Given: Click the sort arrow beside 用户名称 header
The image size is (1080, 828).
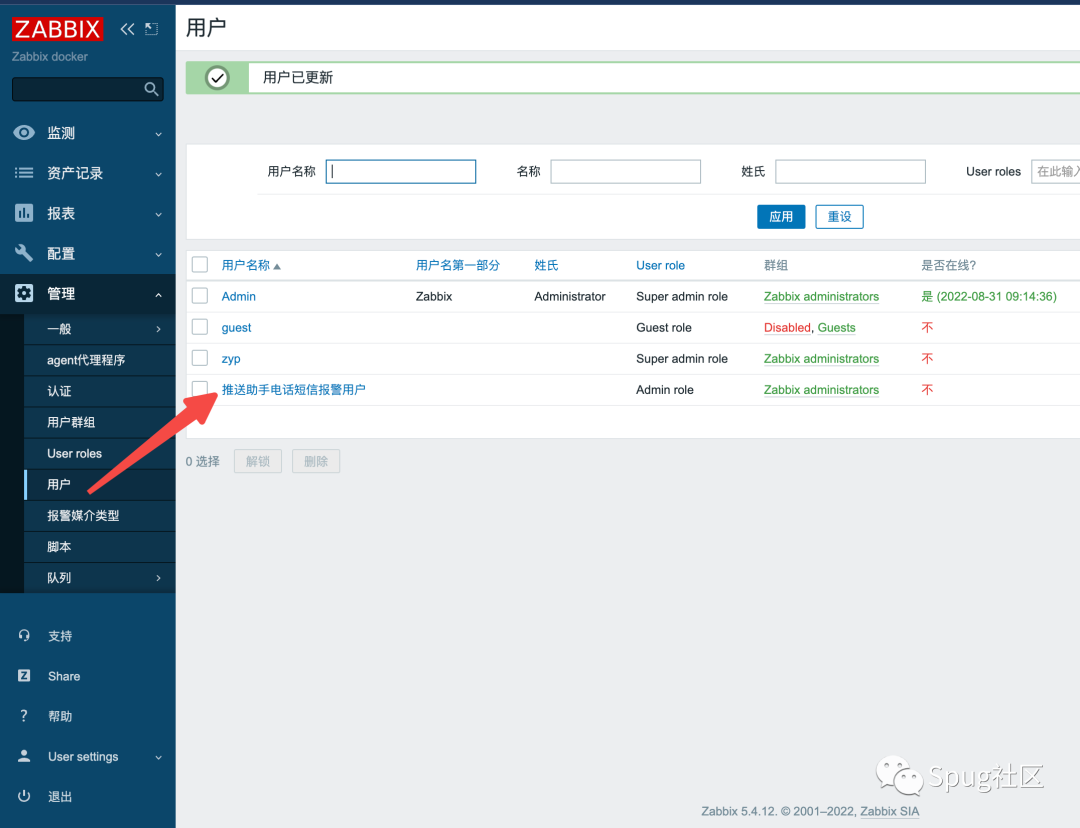Looking at the screenshot, I should [x=277, y=266].
